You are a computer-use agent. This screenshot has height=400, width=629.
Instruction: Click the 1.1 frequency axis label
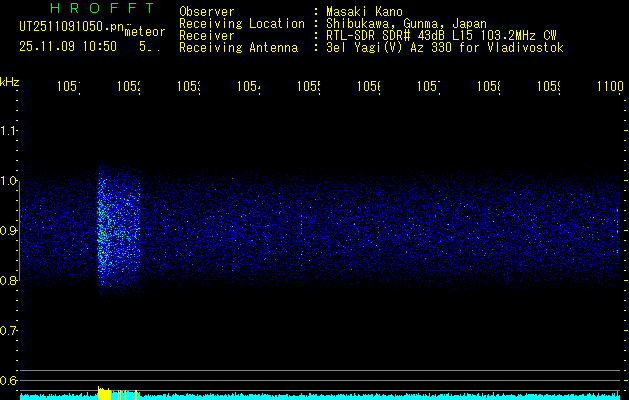pos(8,131)
